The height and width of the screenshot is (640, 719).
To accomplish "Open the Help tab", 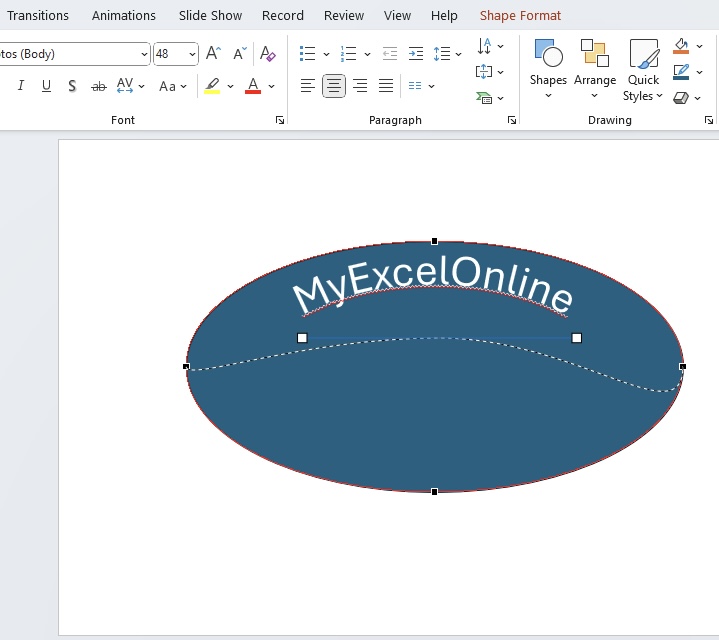I will pyautogui.click(x=444, y=16).
